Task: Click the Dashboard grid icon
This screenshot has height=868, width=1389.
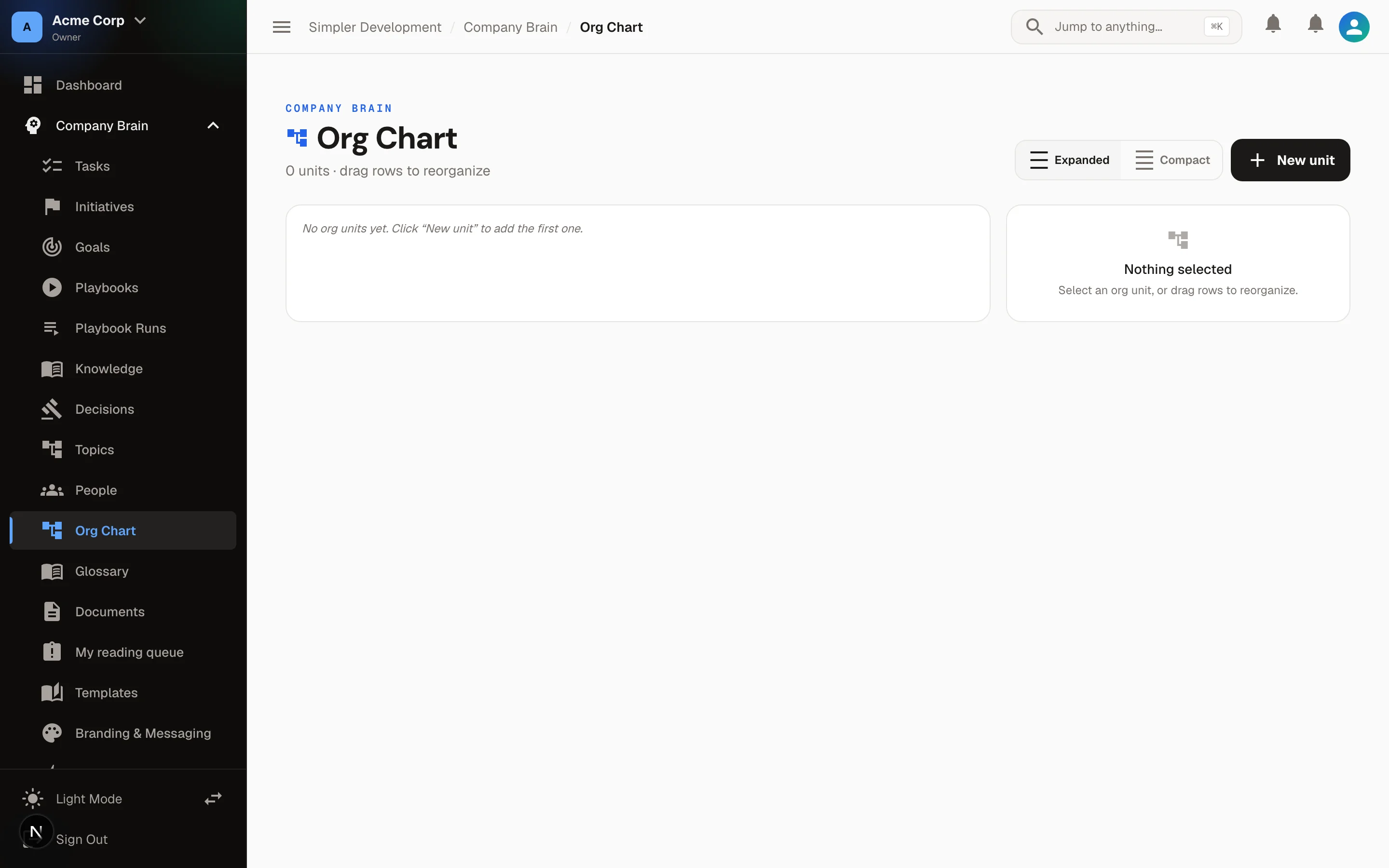Action: point(33,85)
